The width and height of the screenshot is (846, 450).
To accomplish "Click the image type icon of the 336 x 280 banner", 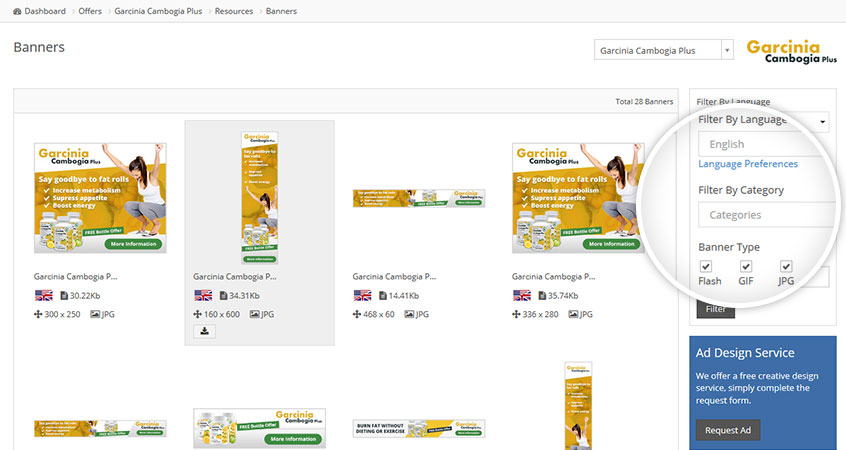I will tap(574, 314).
